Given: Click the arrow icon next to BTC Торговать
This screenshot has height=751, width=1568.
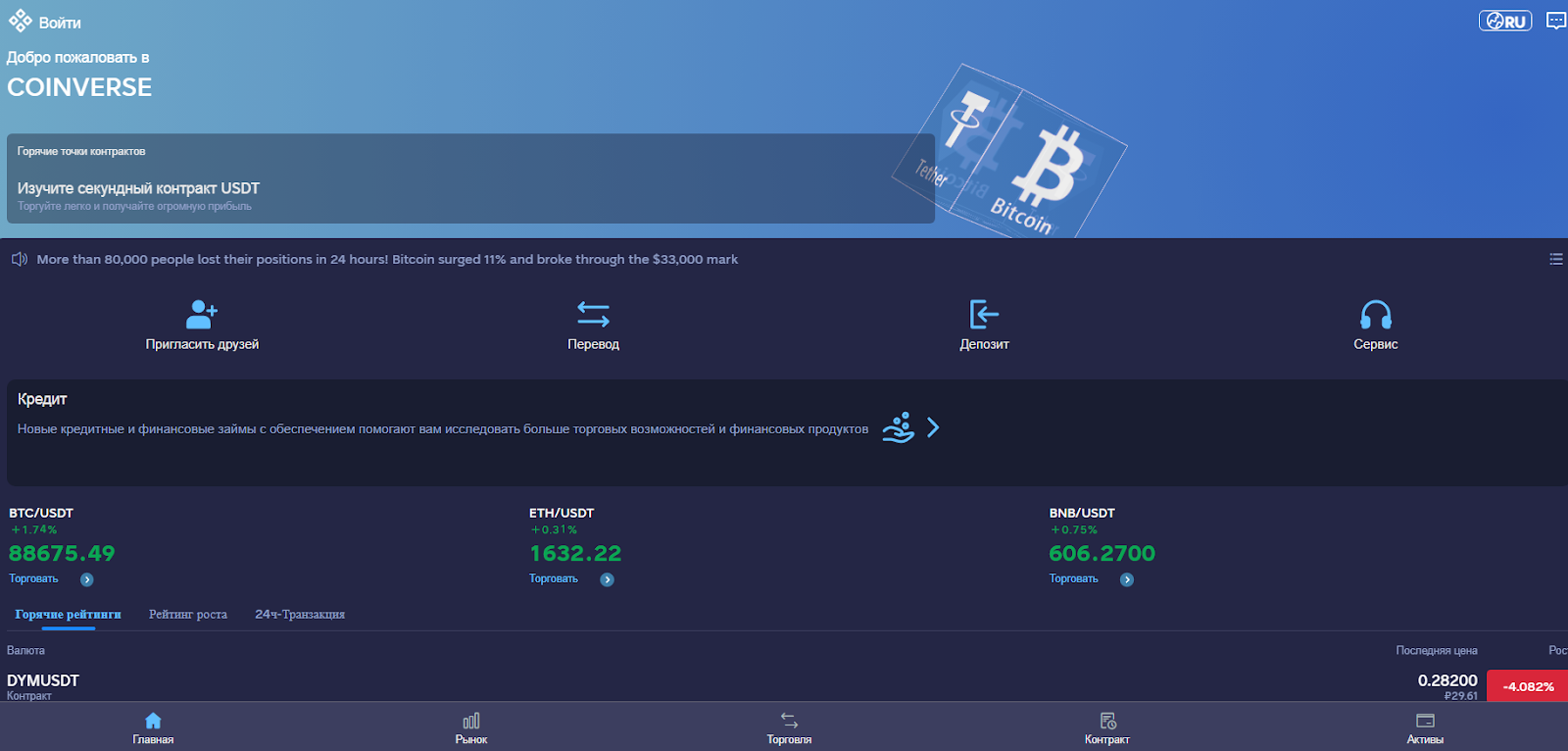Looking at the screenshot, I should point(87,579).
